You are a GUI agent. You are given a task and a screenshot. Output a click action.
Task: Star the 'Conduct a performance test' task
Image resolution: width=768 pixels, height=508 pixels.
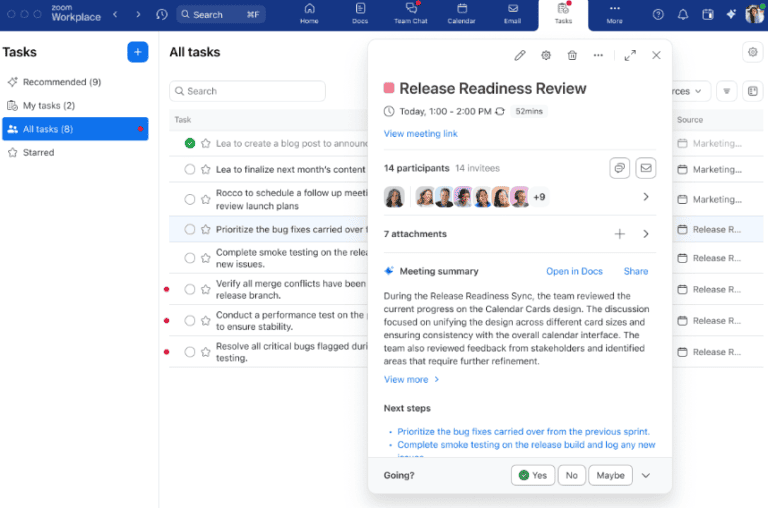[206, 321]
